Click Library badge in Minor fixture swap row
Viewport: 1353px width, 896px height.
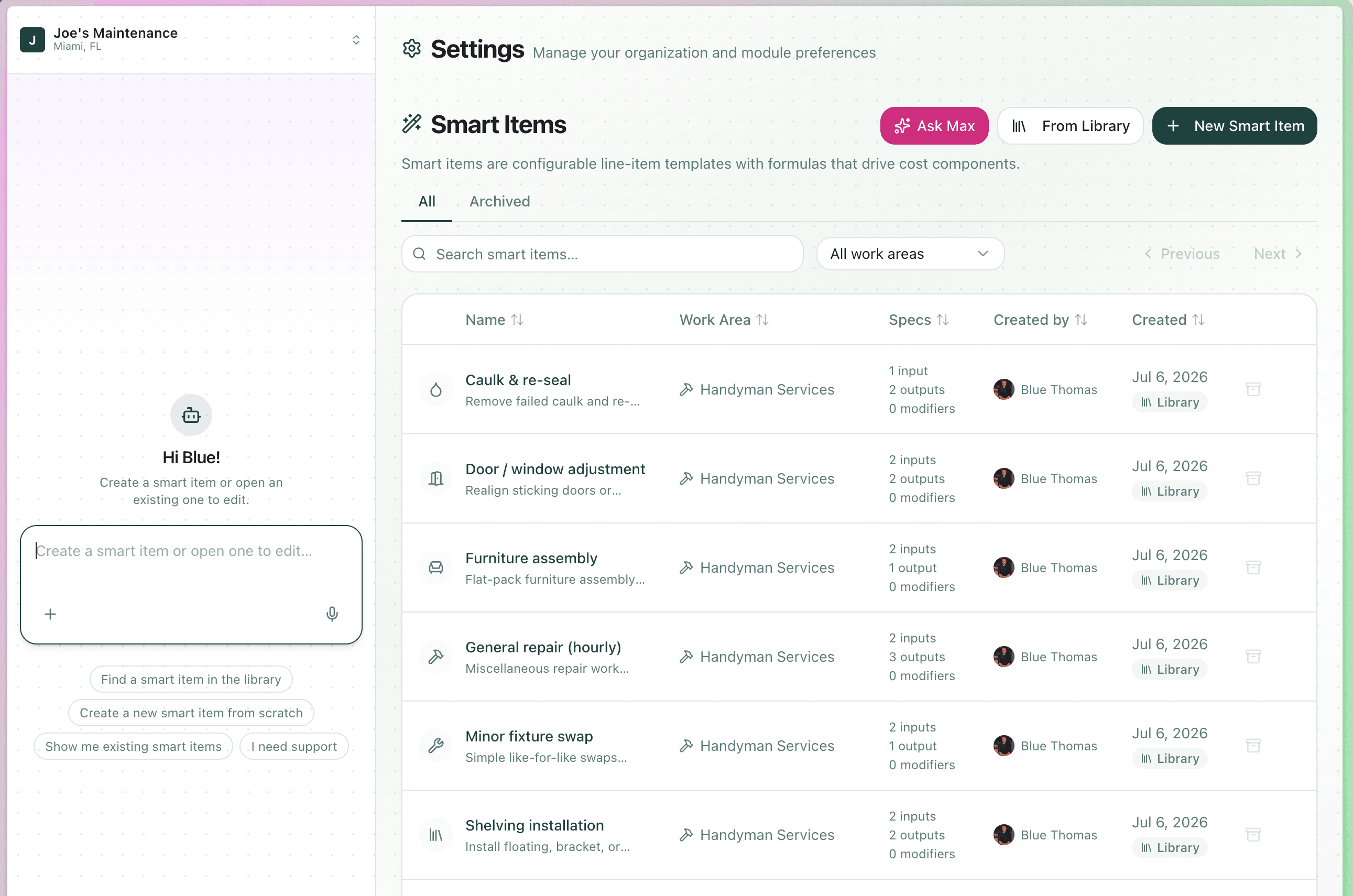pos(1170,758)
